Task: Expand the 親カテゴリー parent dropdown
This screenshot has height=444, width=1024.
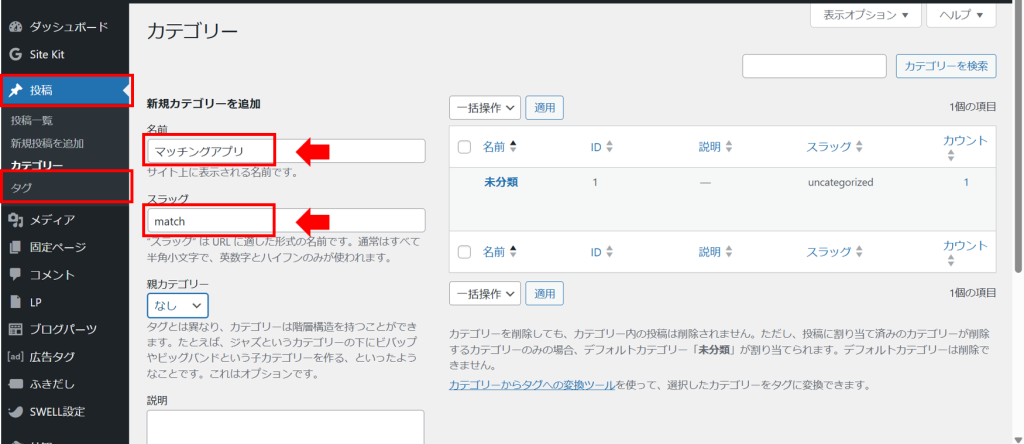Action: click(x=177, y=305)
